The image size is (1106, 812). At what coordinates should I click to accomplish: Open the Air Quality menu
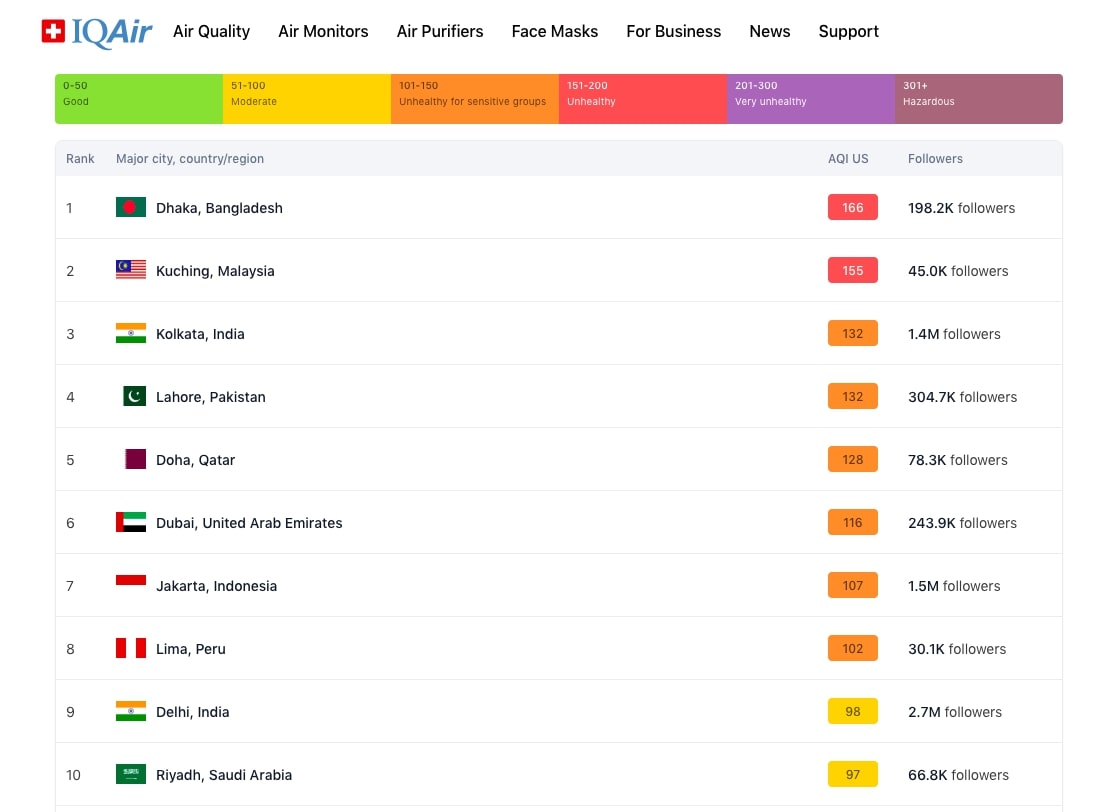212,32
